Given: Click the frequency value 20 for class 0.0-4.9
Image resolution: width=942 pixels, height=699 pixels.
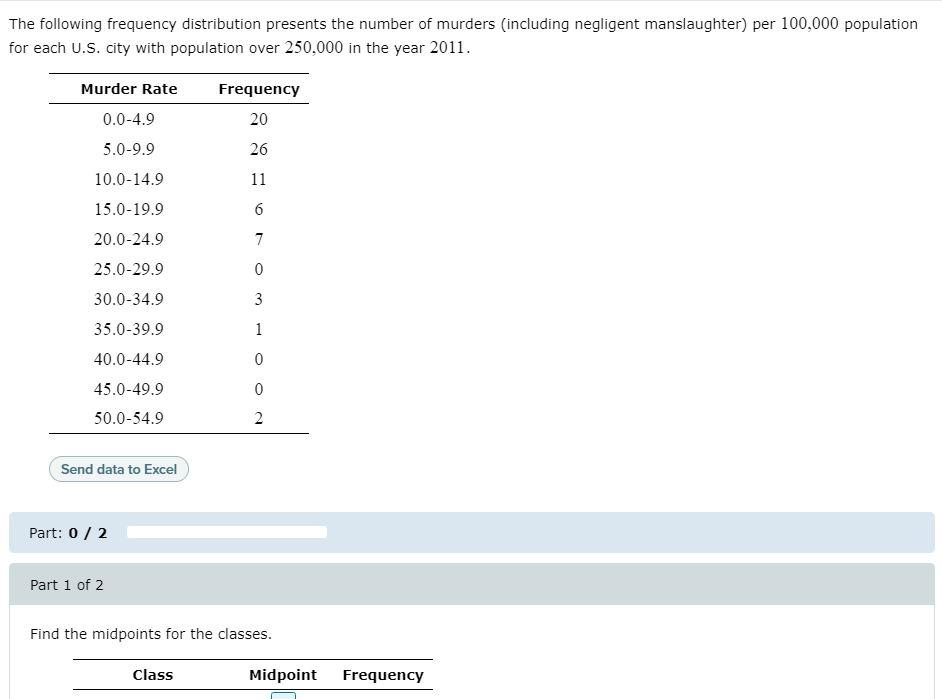Looking at the screenshot, I should click(x=258, y=119).
